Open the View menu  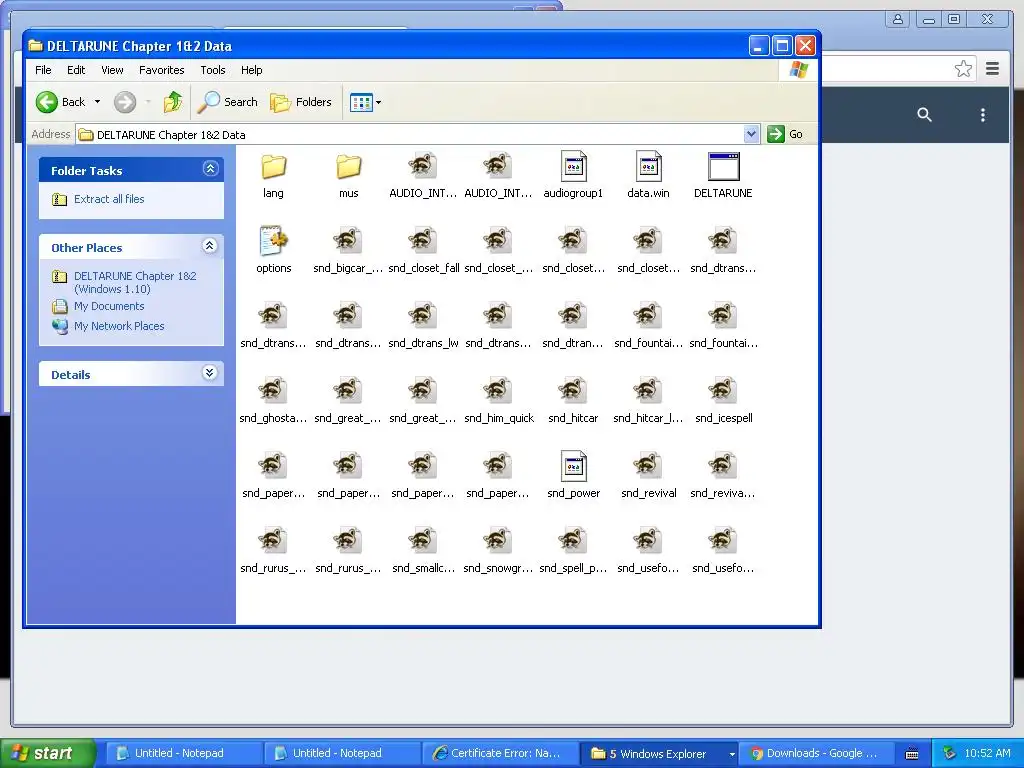[112, 70]
